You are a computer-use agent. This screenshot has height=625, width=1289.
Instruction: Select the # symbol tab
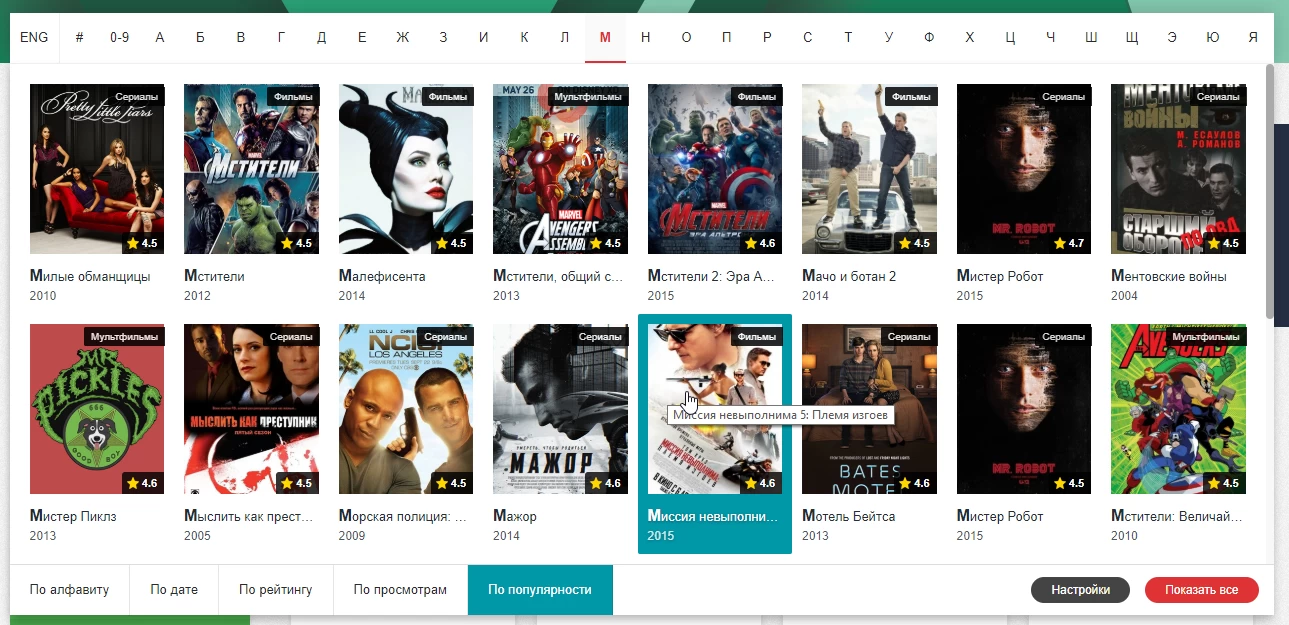point(79,38)
